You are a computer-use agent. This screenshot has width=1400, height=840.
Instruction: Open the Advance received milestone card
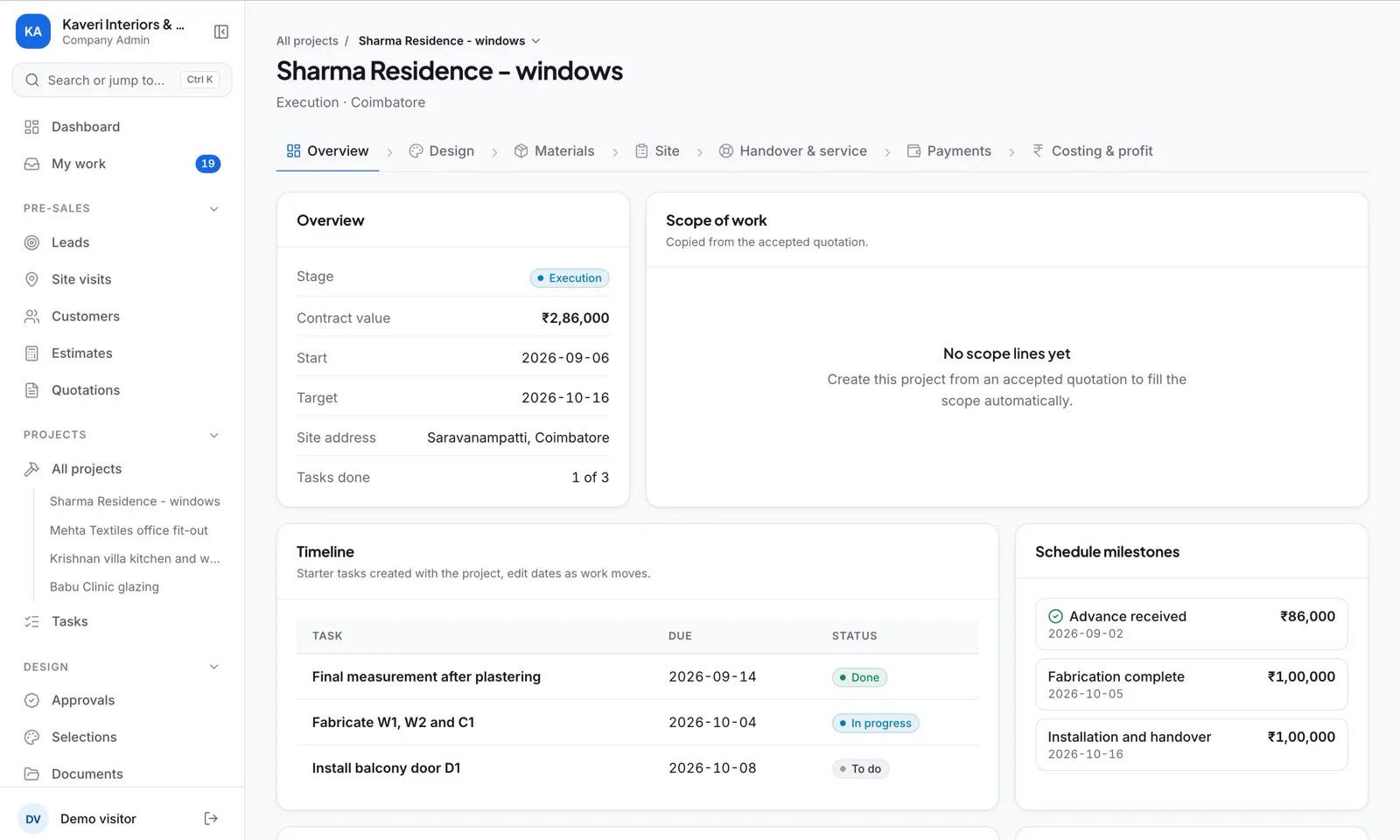(1191, 624)
